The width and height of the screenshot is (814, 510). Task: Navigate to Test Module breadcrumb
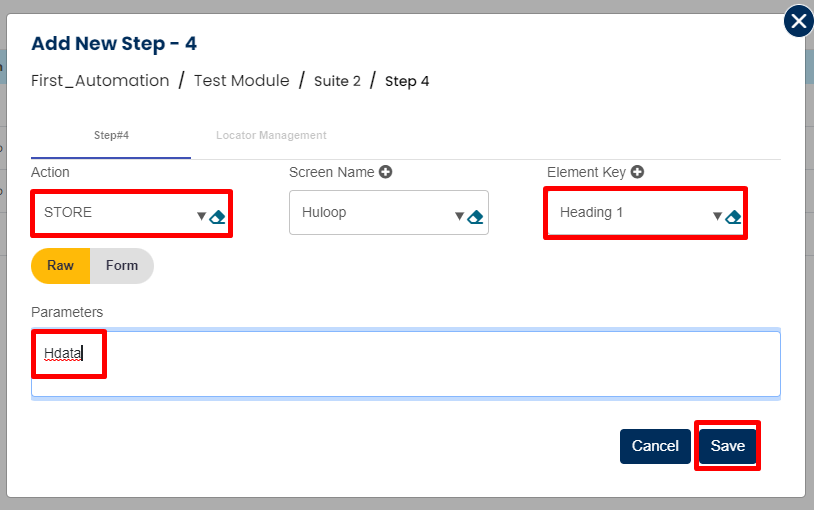[x=241, y=81]
